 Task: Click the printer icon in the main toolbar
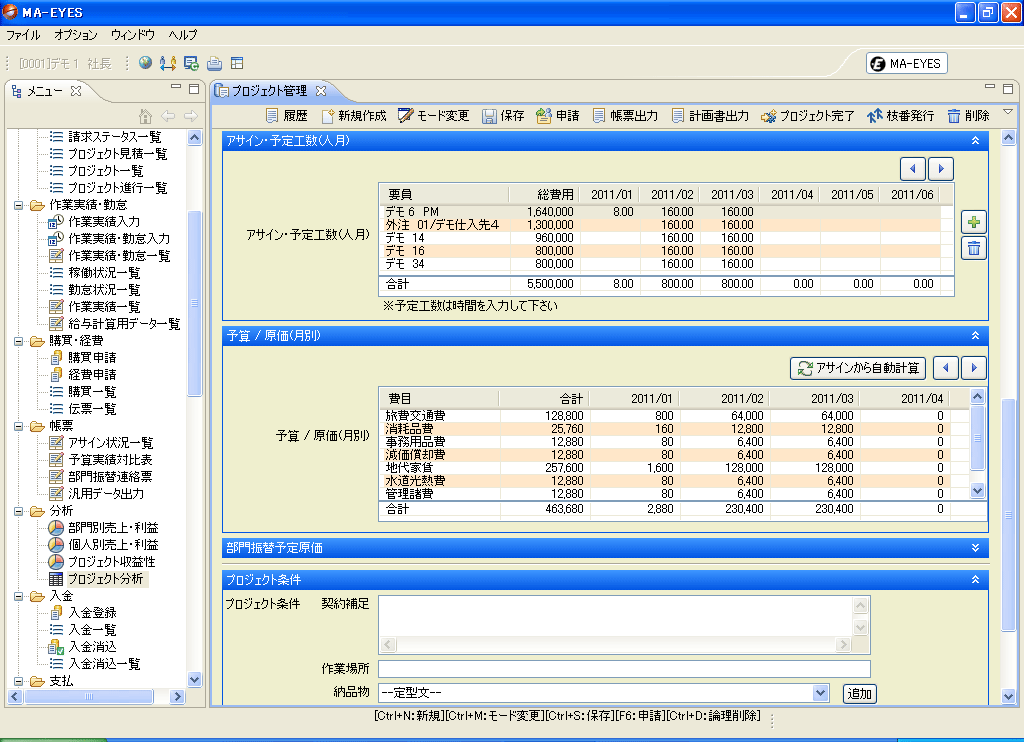[x=214, y=63]
